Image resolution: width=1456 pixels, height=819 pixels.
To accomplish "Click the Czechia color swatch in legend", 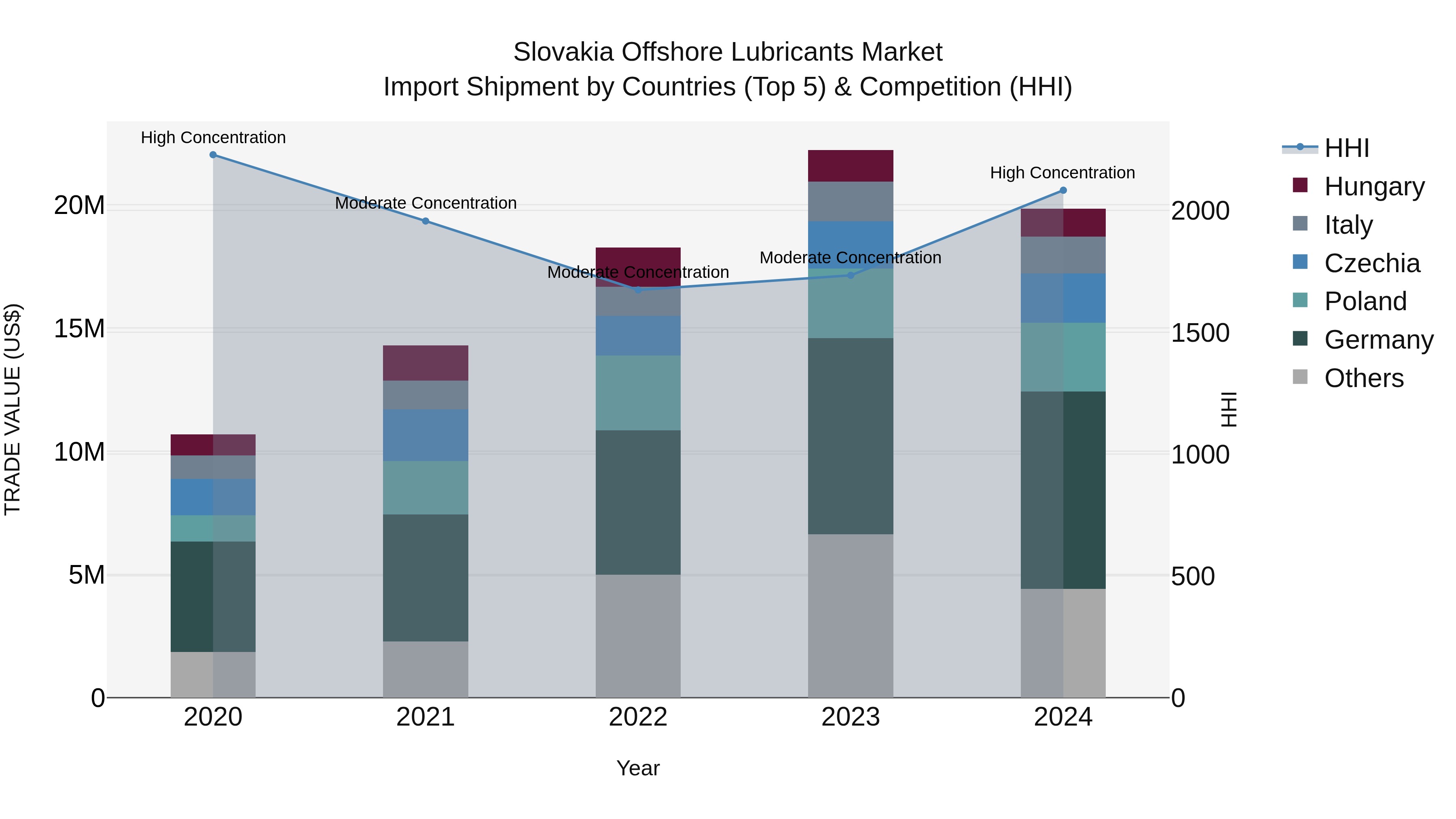I will [x=1301, y=262].
